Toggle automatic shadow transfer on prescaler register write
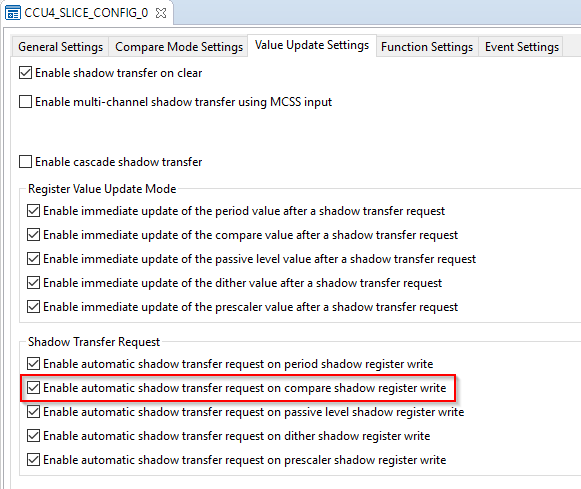Image resolution: width=581 pixels, height=489 pixels. (x=33, y=460)
